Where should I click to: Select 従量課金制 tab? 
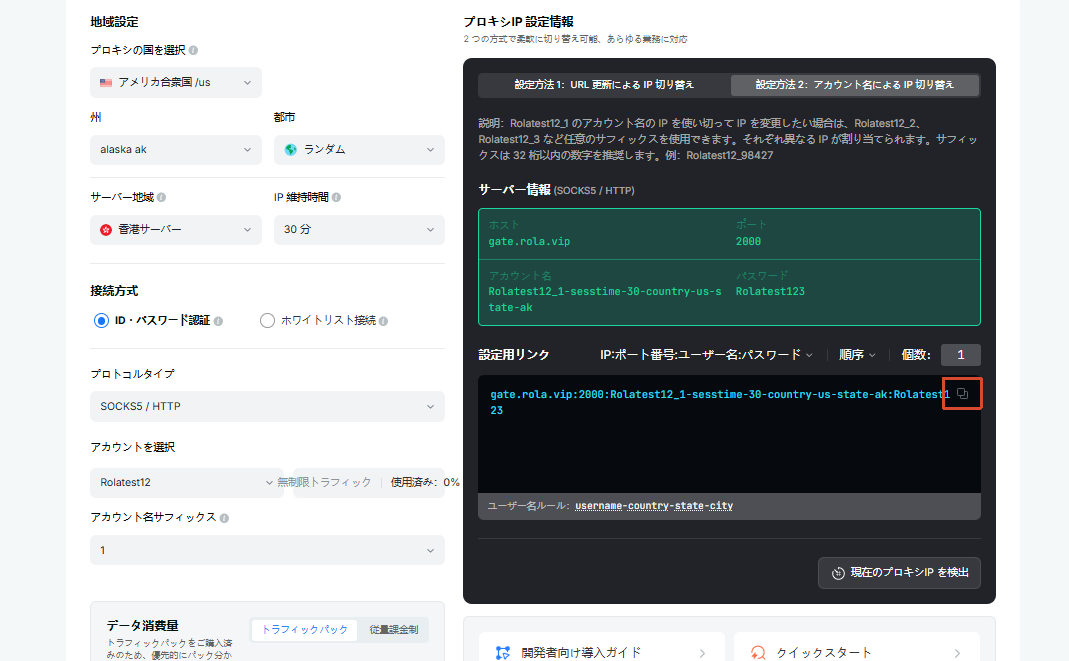coord(393,630)
